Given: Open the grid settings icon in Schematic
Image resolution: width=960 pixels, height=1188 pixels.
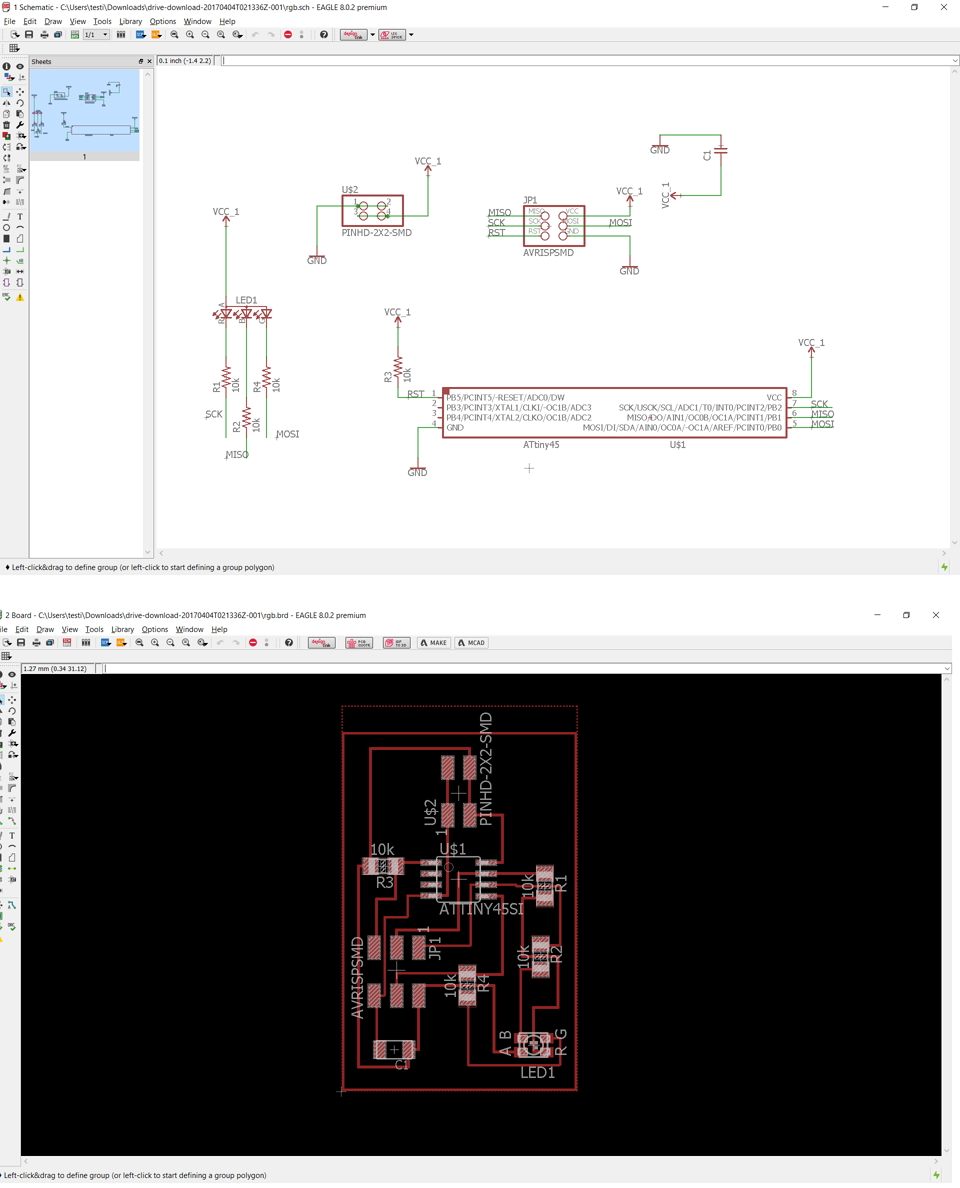Looking at the screenshot, I should [14, 48].
